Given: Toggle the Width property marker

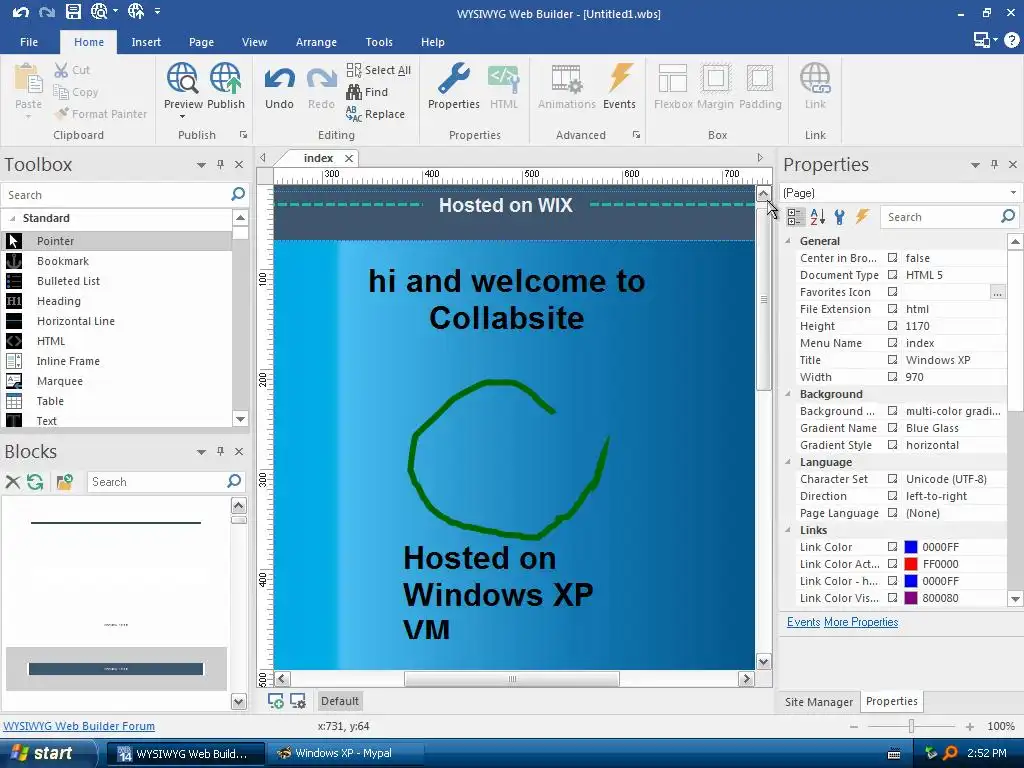Looking at the screenshot, I should click(x=892, y=377).
